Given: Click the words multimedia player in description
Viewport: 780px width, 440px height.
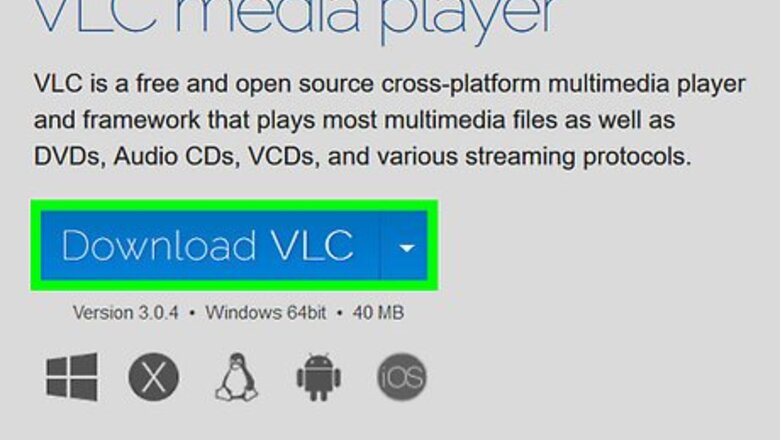Looking at the screenshot, I should point(647,85).
